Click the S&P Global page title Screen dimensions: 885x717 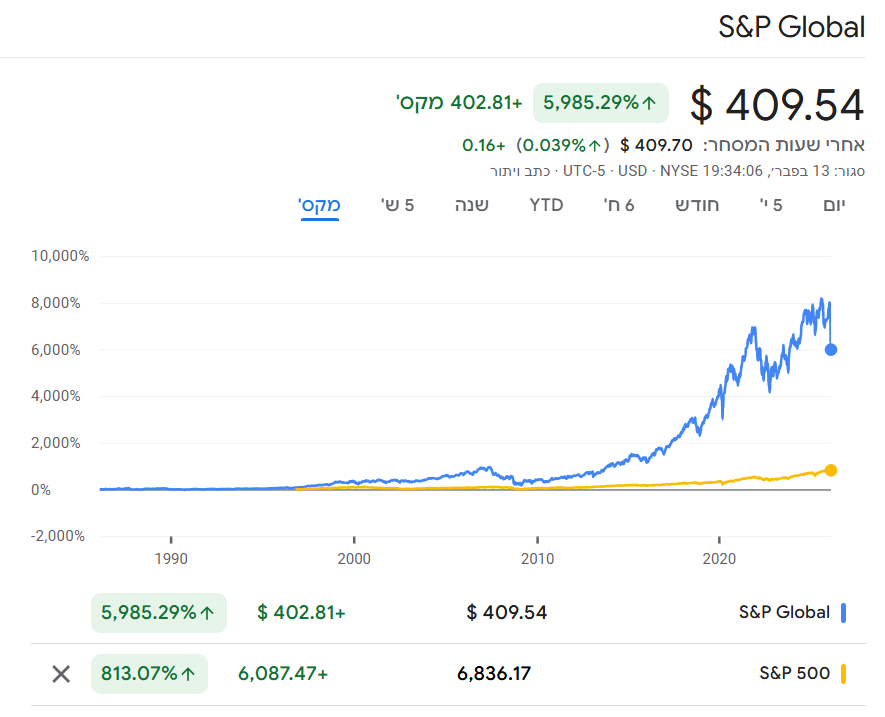point(791,28)
